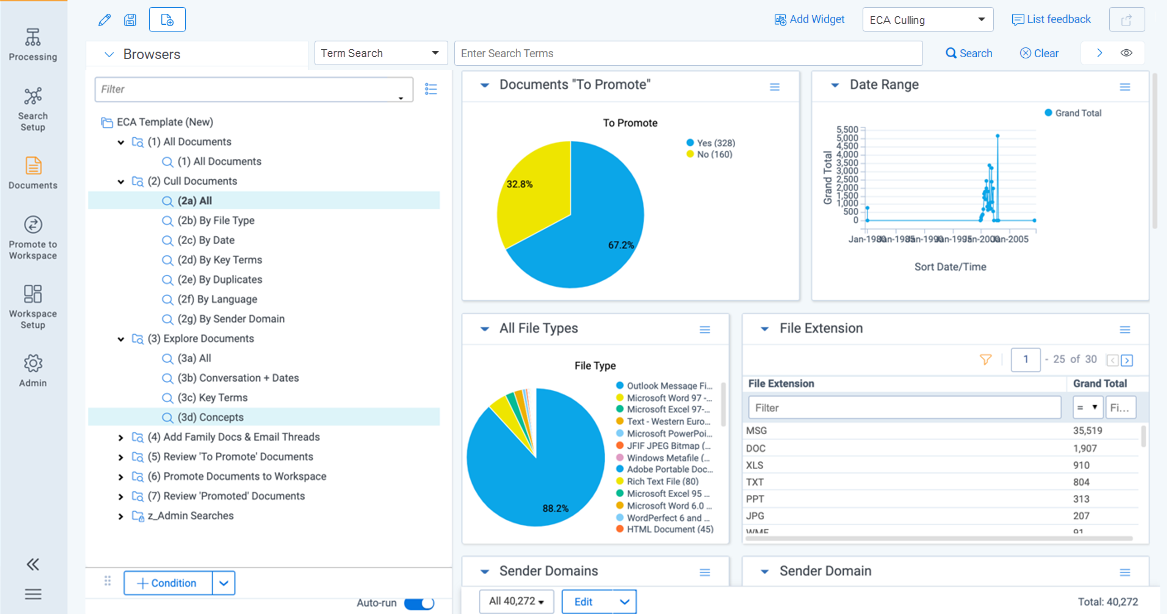Go to next page in File Extension table
The image size is (1167, 614).
(1128, 360)
